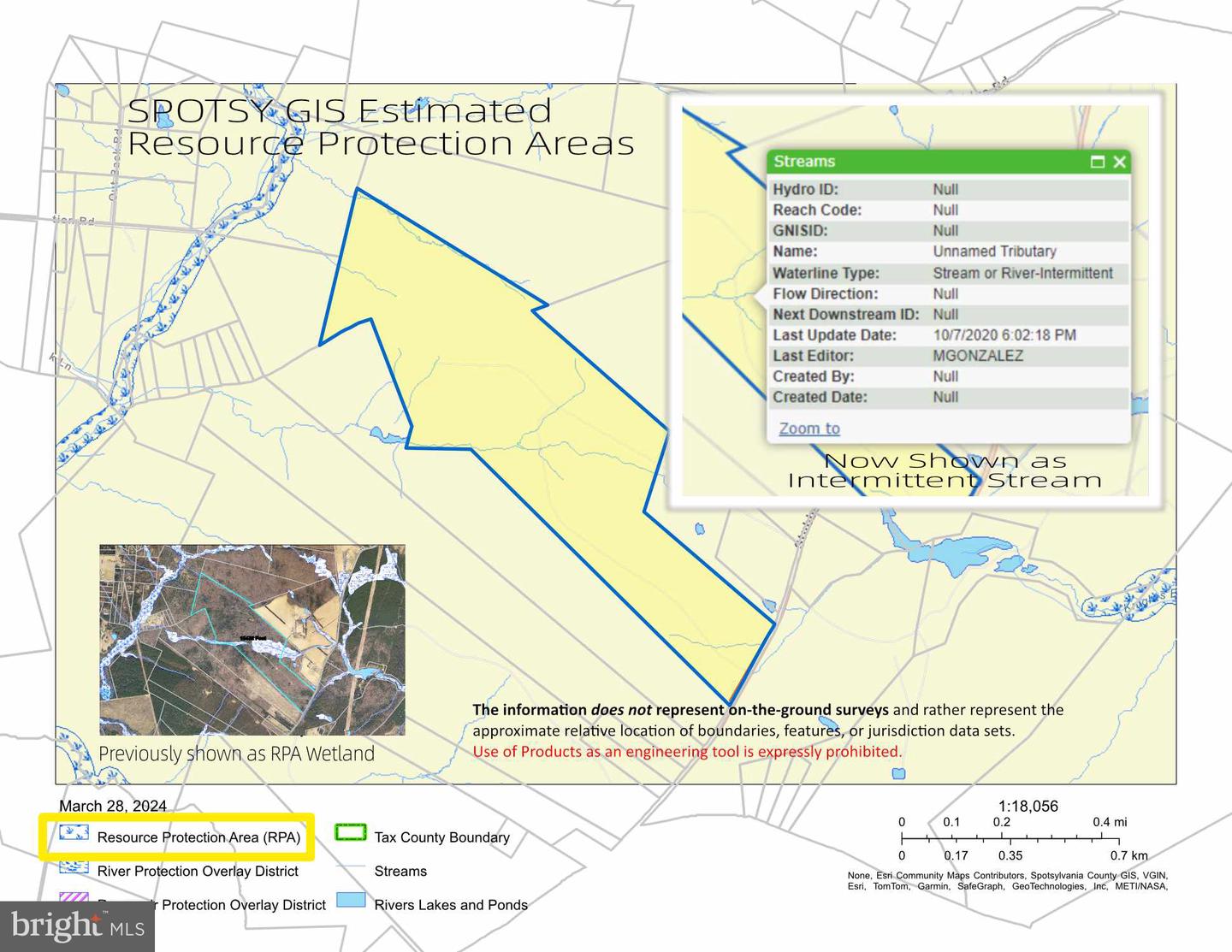Viewport: 1232px width, 952px height.
Task: Click the 'March 28, 2024' date text
Action: click(113, 806)
